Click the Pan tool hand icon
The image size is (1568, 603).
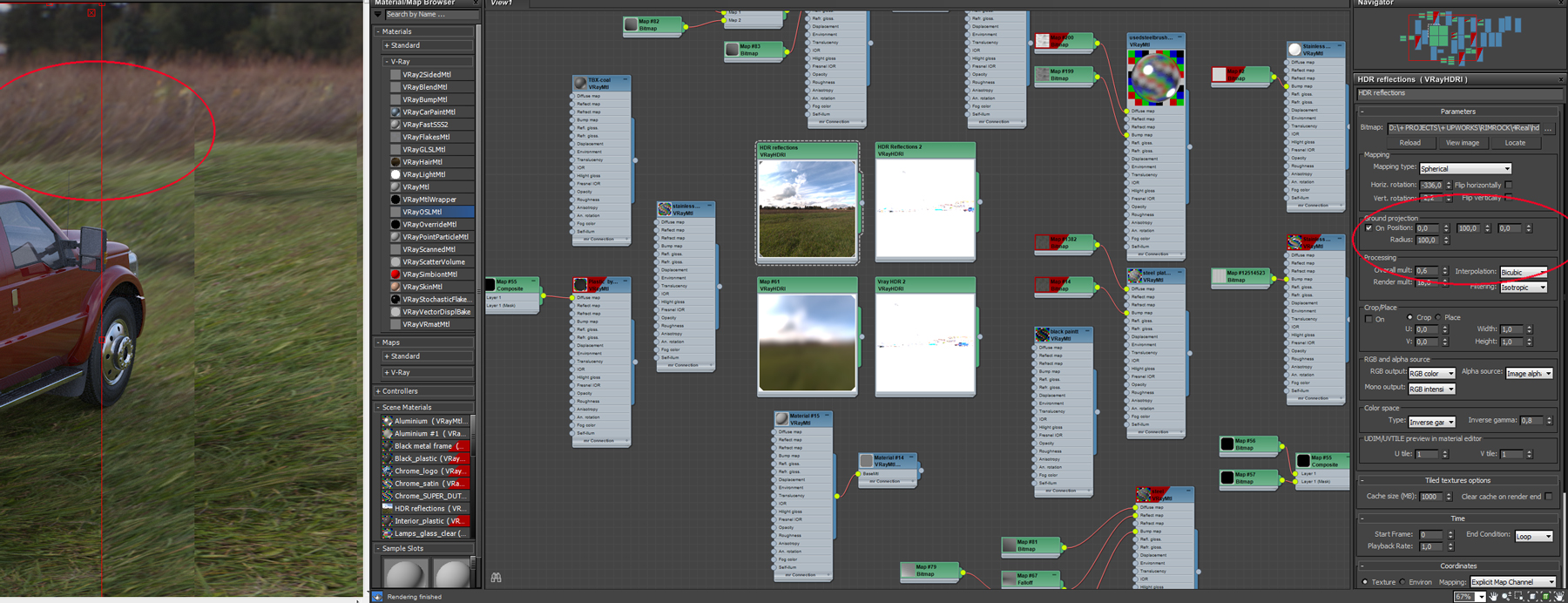click(x=1494, y=597)
